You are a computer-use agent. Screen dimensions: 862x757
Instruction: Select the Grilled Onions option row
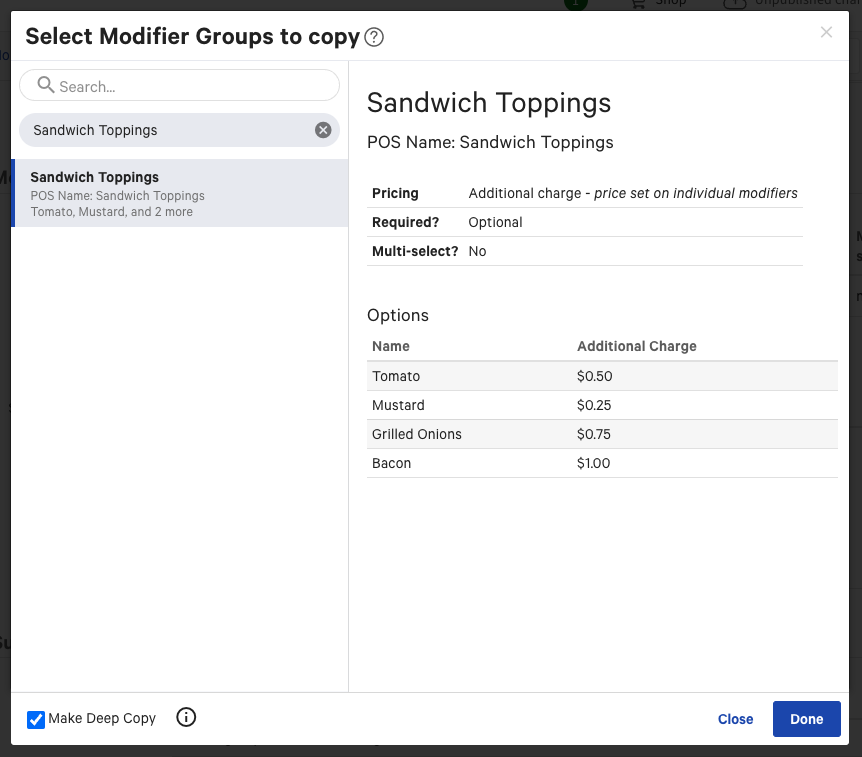click(500, 434)
